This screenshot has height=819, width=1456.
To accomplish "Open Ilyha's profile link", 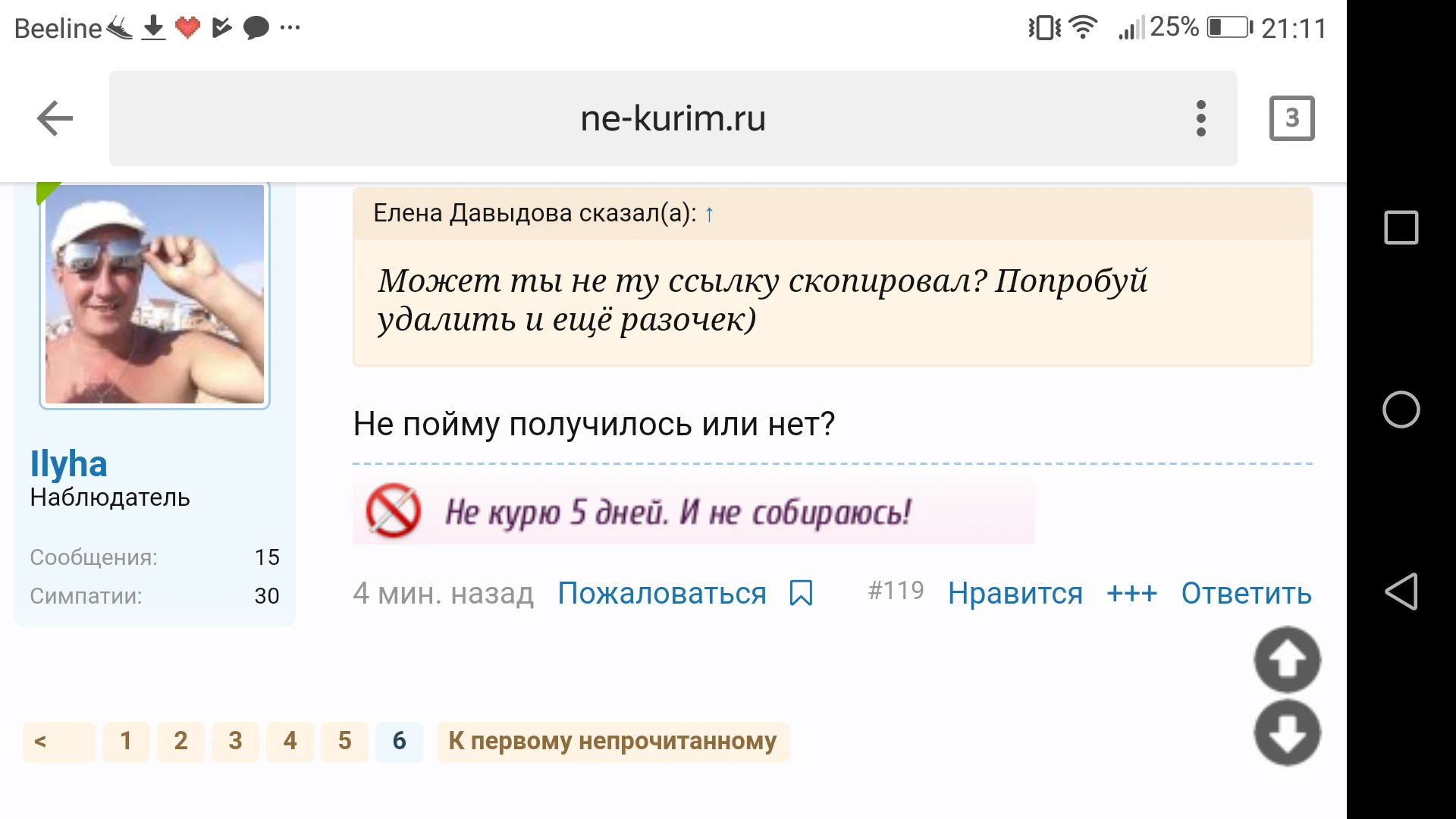I will point(69,463).
